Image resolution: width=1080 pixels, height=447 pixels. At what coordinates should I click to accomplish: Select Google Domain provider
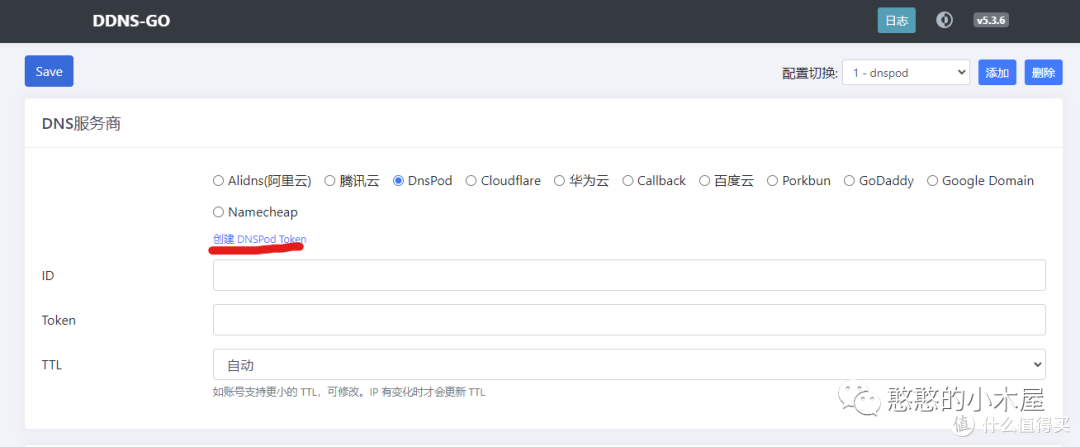point(932,180)
